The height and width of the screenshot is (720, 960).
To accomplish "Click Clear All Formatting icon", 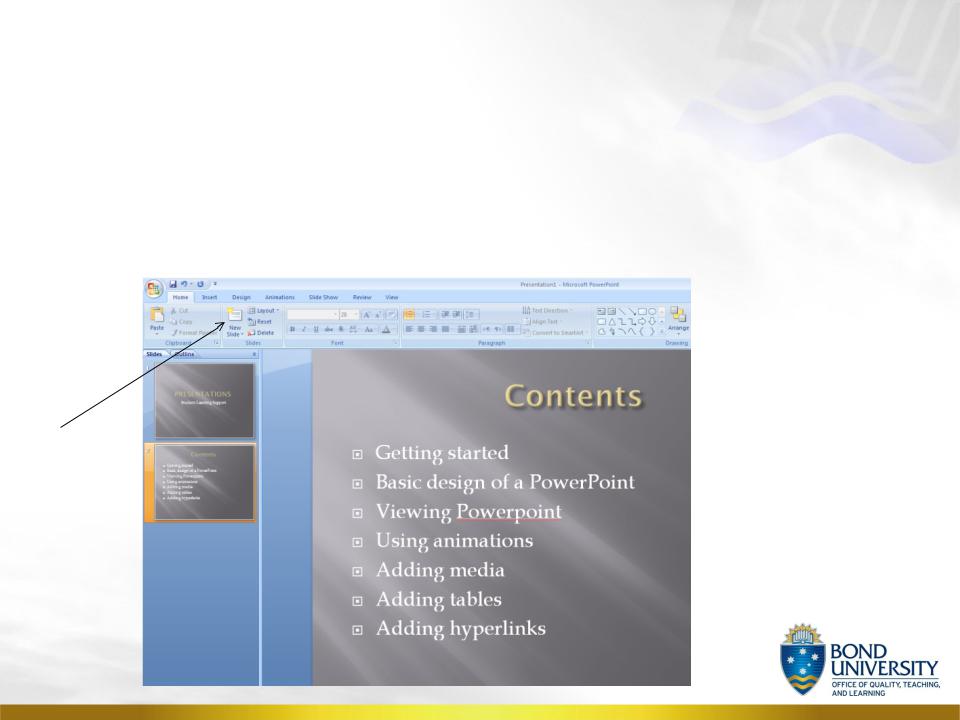I will tap(392, 315).
